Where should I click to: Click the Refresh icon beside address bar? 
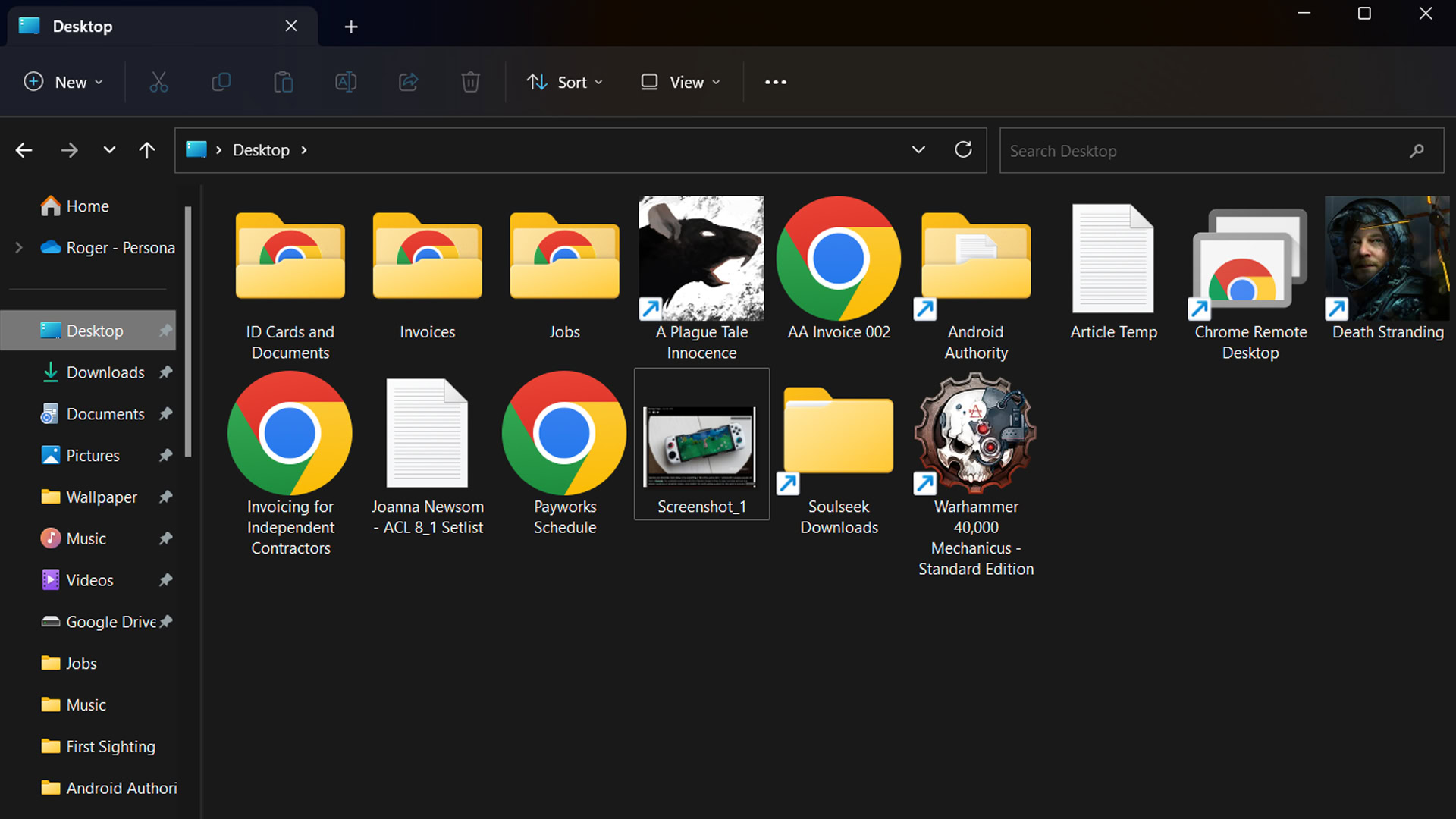click(x=963, y=150)
